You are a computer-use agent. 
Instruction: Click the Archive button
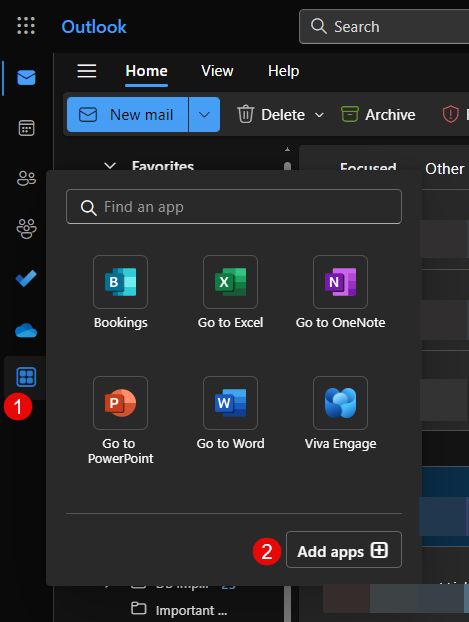coord(378,115)
